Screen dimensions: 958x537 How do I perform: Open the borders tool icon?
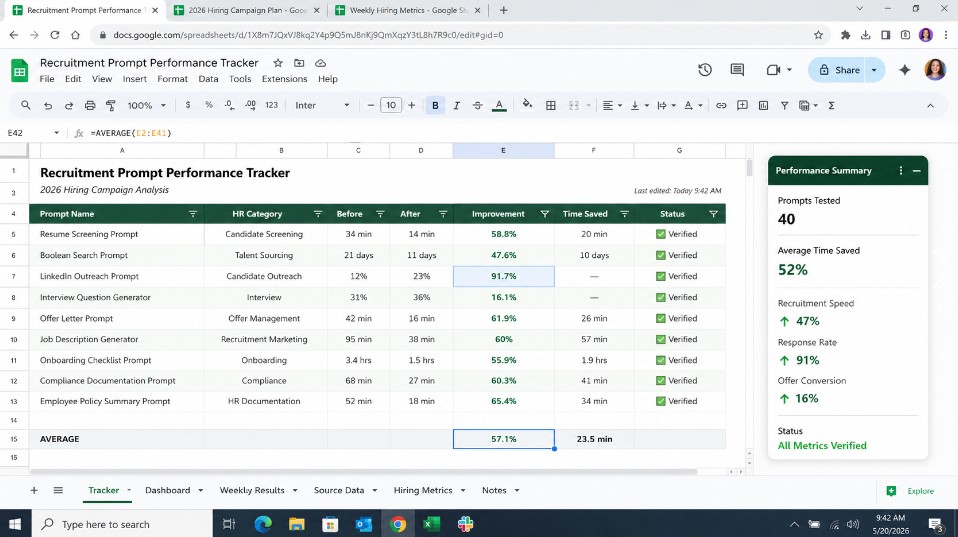pos(550,106)
